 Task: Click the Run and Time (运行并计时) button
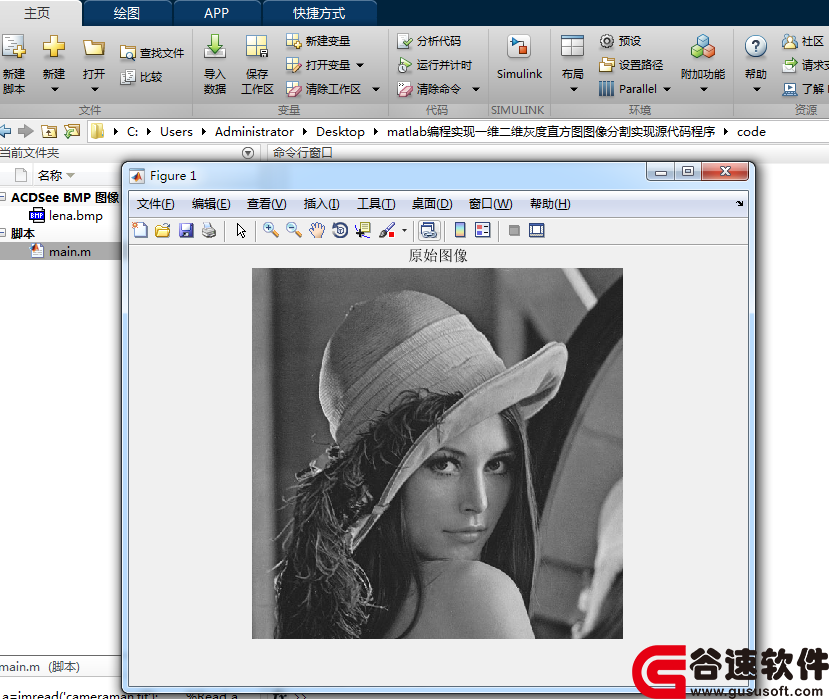click(434, 65)
